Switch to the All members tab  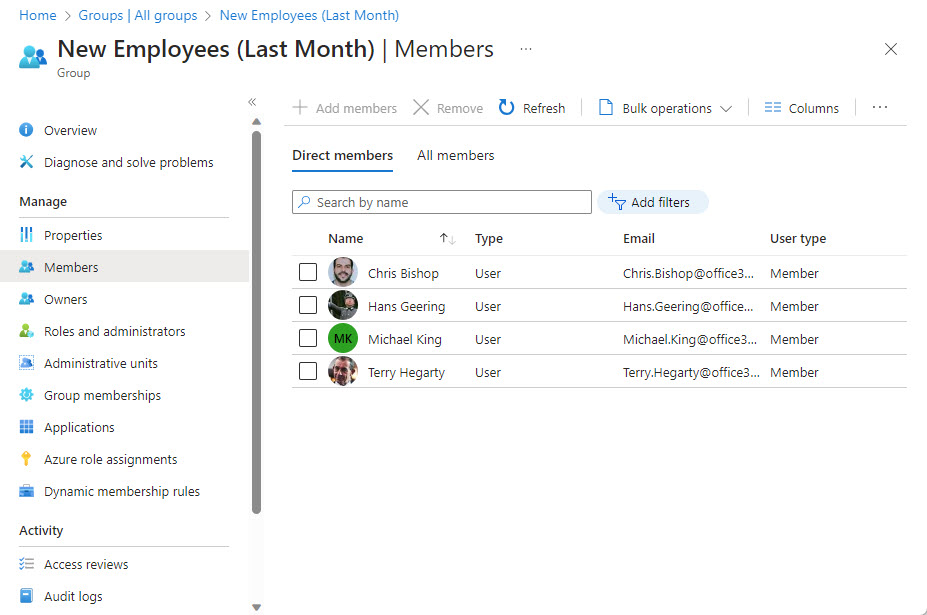point(455,155)
